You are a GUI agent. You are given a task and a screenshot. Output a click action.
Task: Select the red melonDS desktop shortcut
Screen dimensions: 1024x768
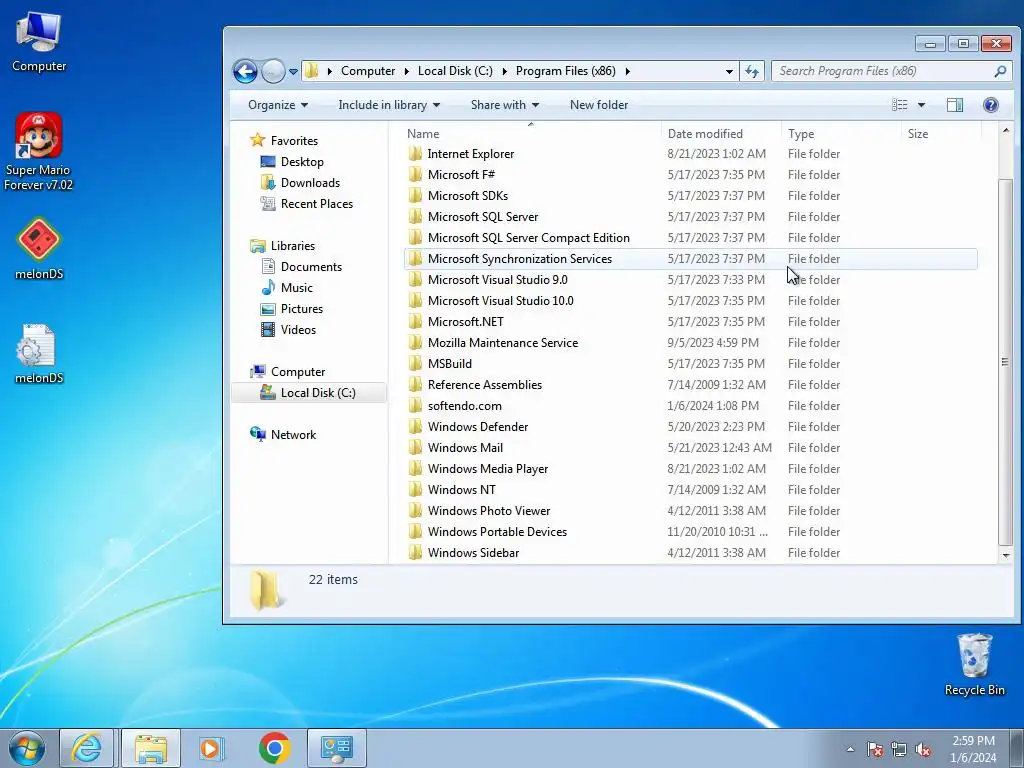[x=39, y=248]
